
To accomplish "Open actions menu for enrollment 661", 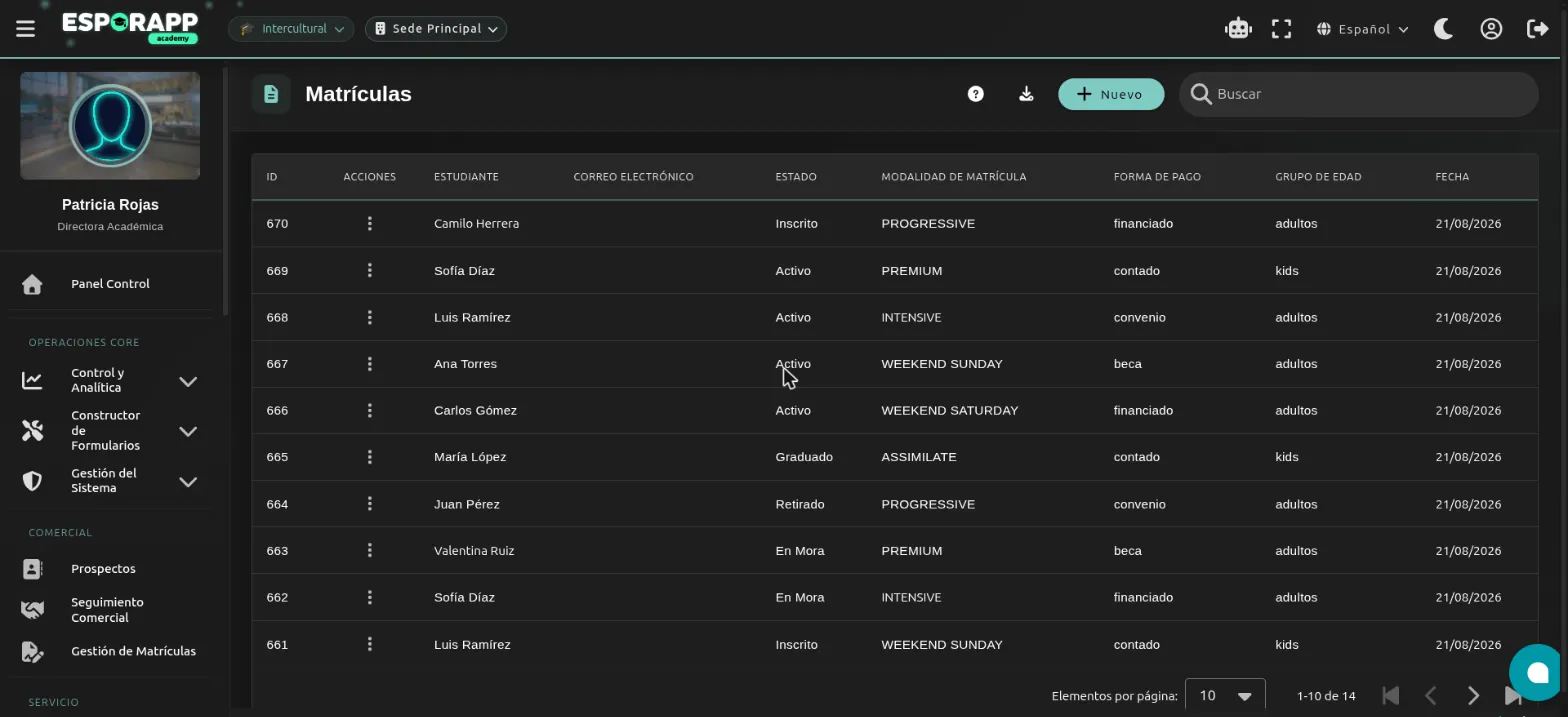I will tap(370, 645).
